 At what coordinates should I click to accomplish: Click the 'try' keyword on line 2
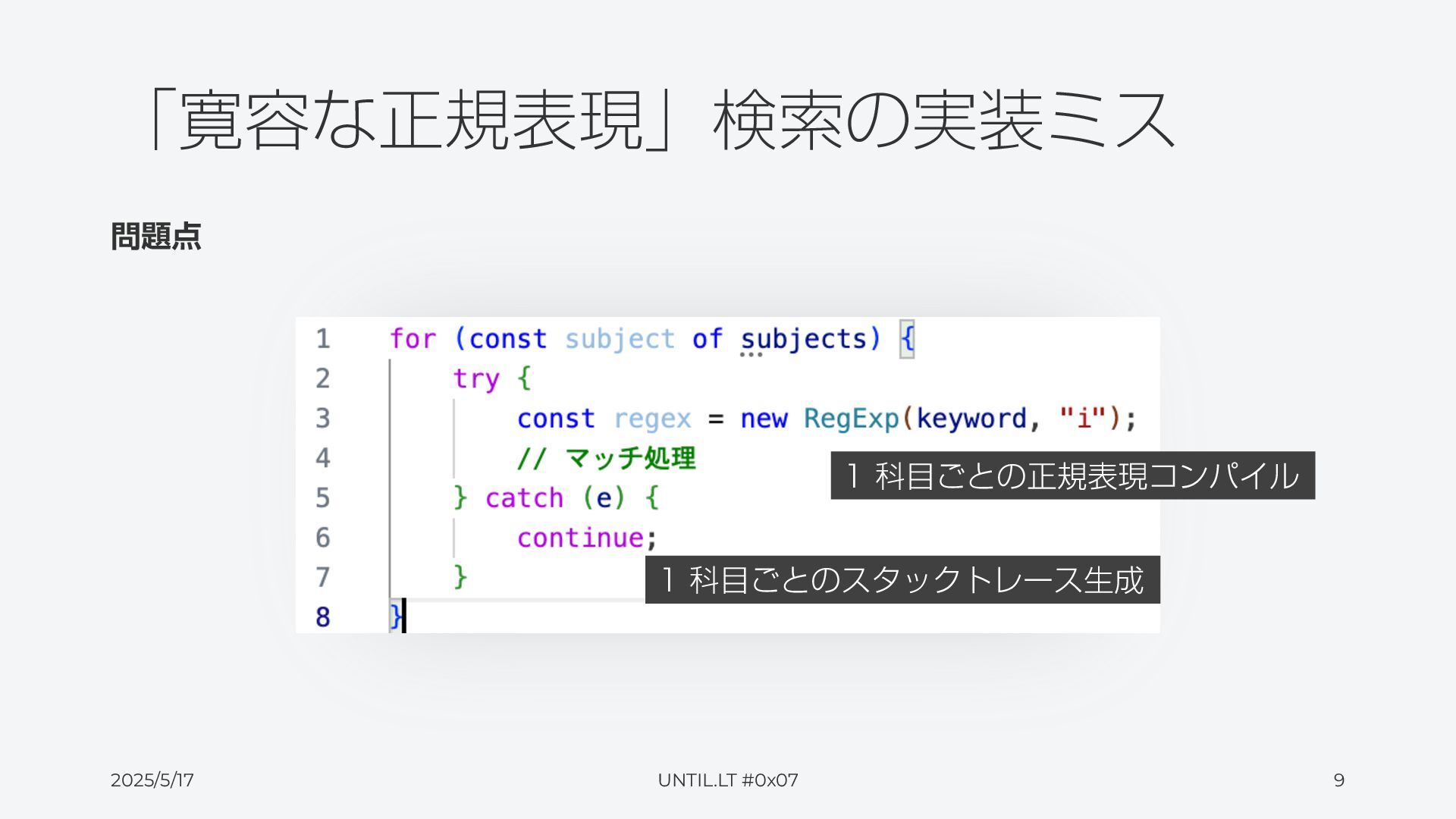click(475, 378)
